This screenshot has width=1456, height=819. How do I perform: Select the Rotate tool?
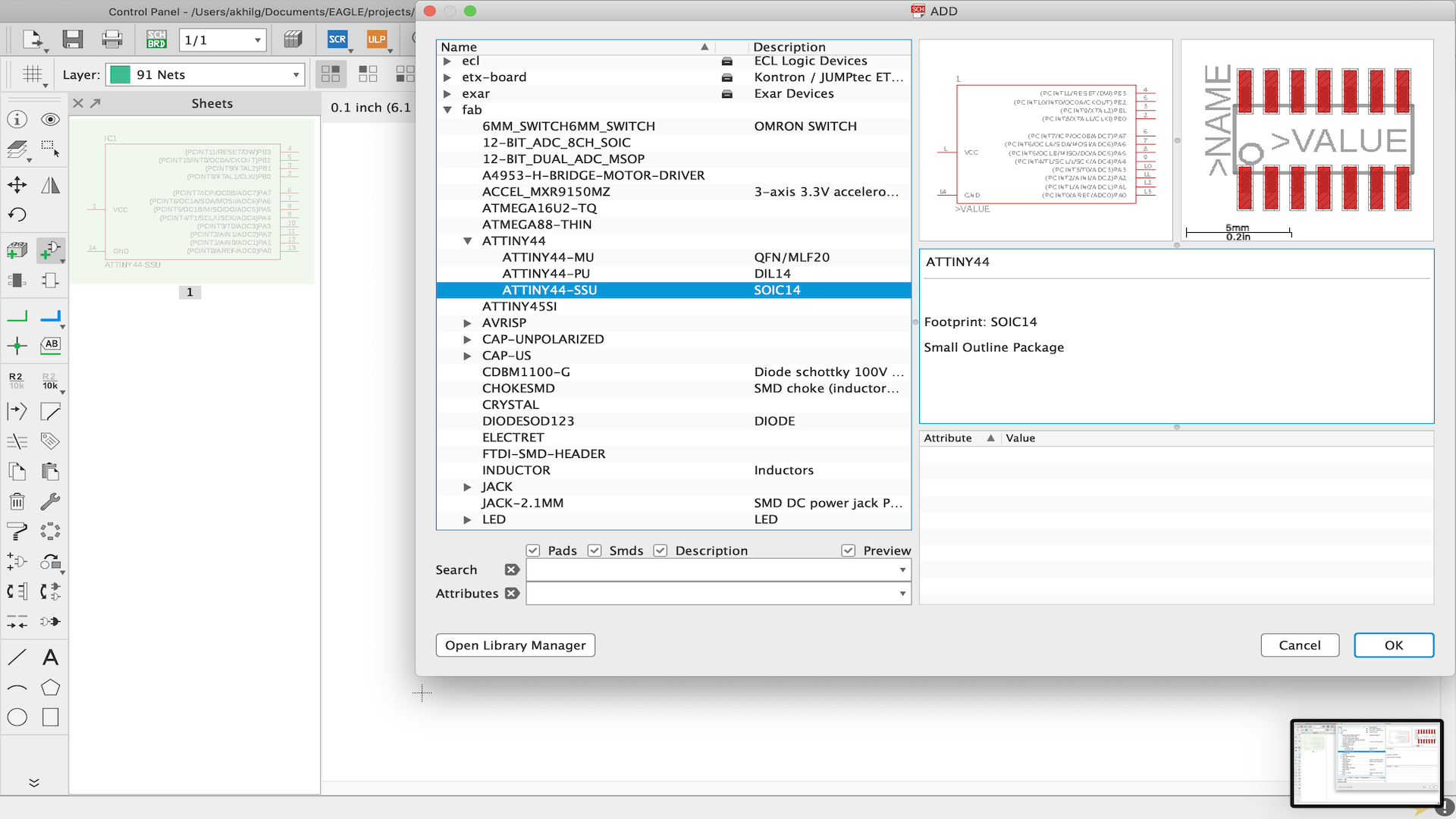click(17, 215)
